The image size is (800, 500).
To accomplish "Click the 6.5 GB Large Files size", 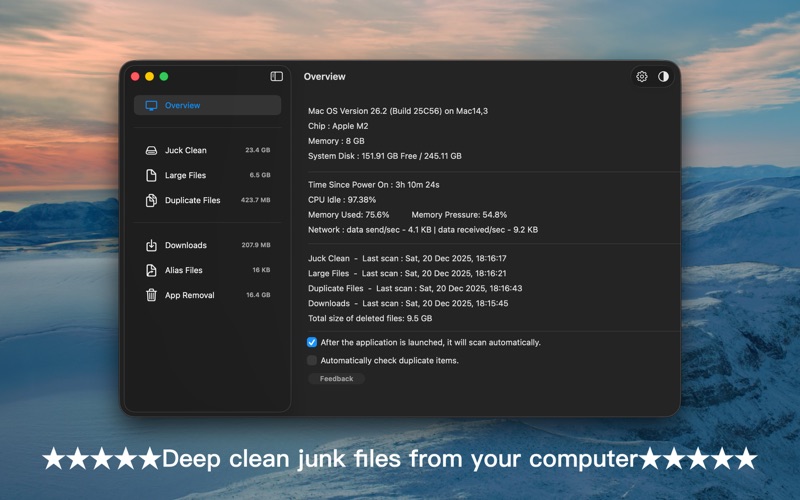I will coord(260,175).
